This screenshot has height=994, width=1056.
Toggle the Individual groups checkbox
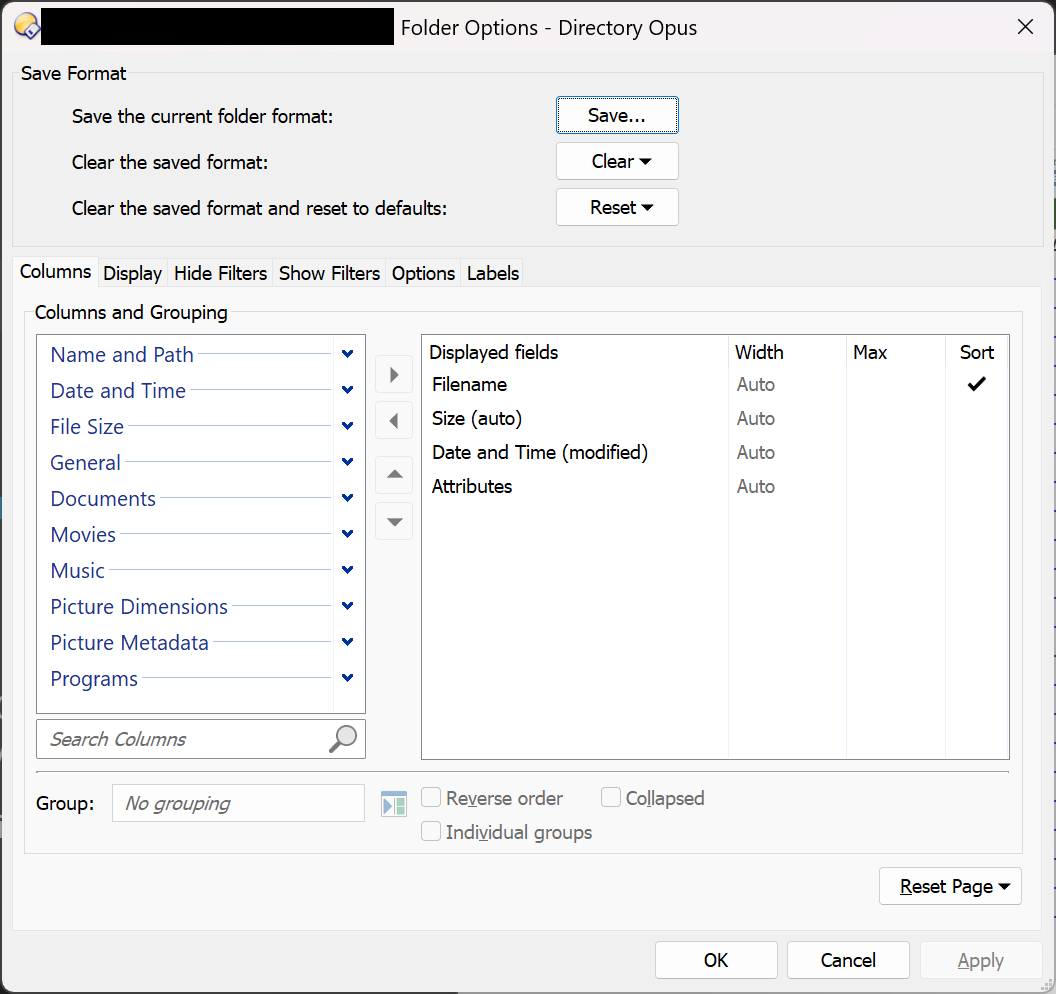(431, 832)
